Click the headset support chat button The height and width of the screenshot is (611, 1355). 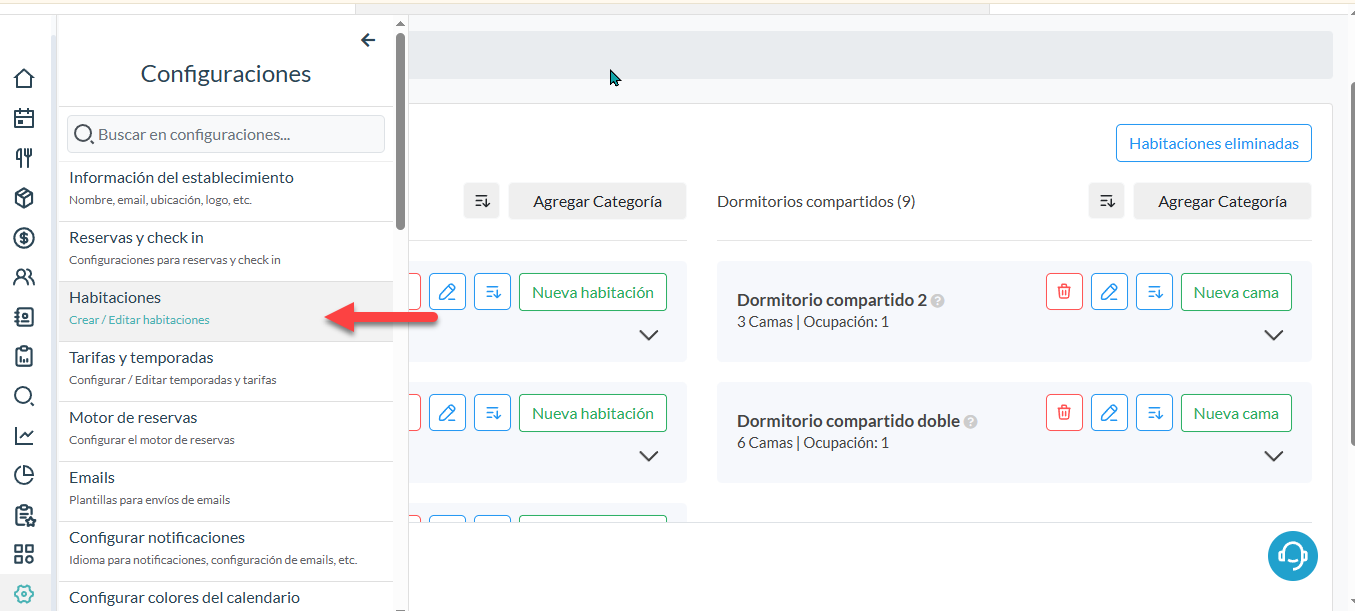pos(1292,555)
